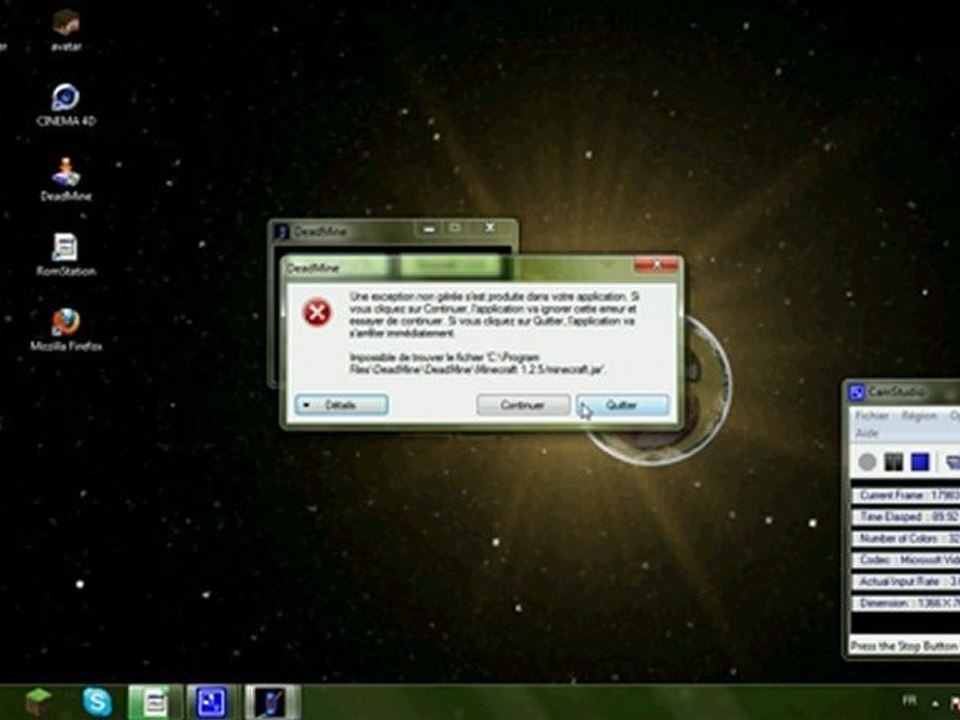Open the Aide menu in CamStudio
This screenshot has height=720, width=960.
click(x=866, y=433)
